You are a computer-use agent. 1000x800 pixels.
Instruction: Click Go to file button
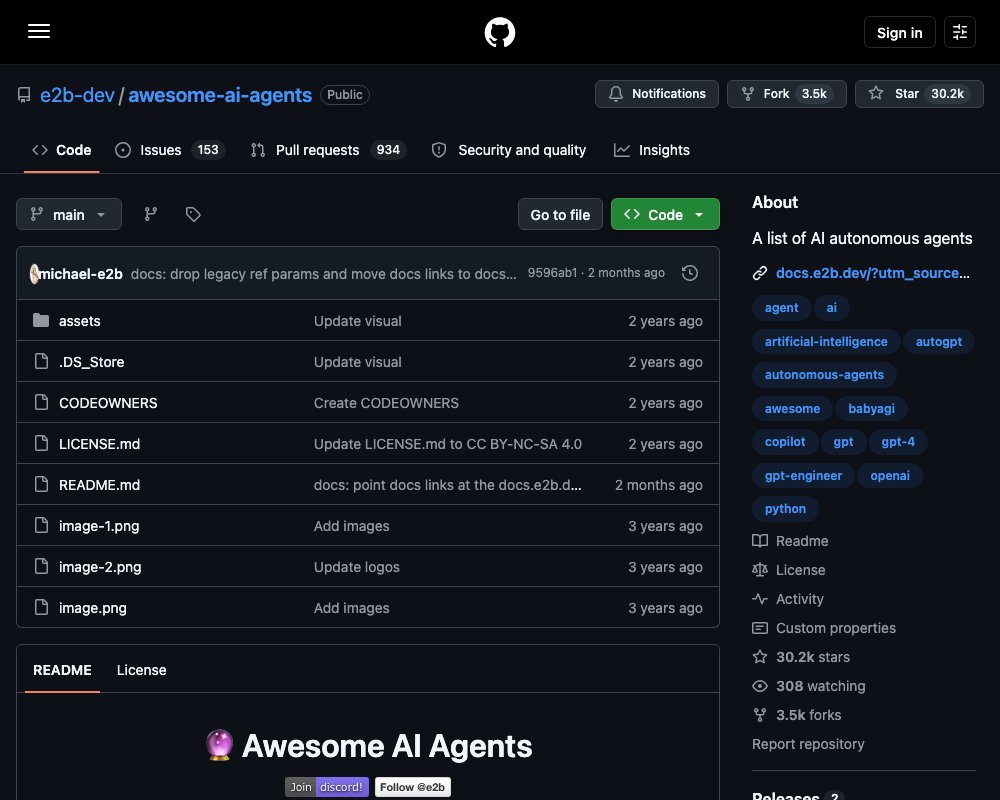560,214
